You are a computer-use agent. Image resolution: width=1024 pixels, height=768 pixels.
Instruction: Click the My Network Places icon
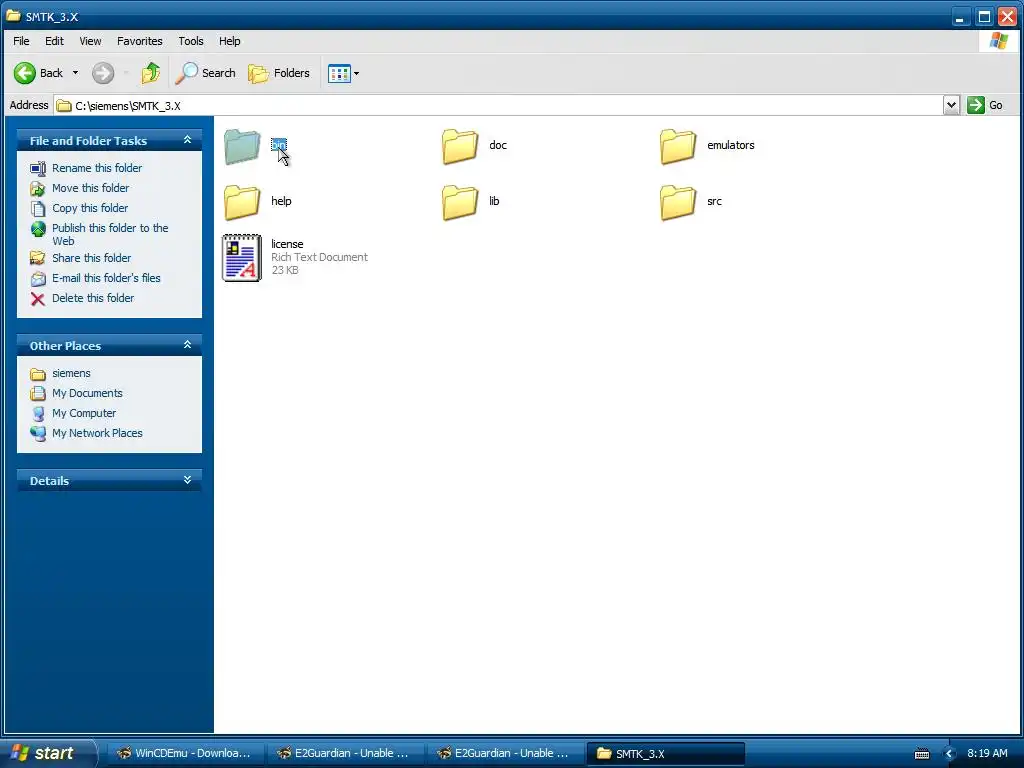38,434
